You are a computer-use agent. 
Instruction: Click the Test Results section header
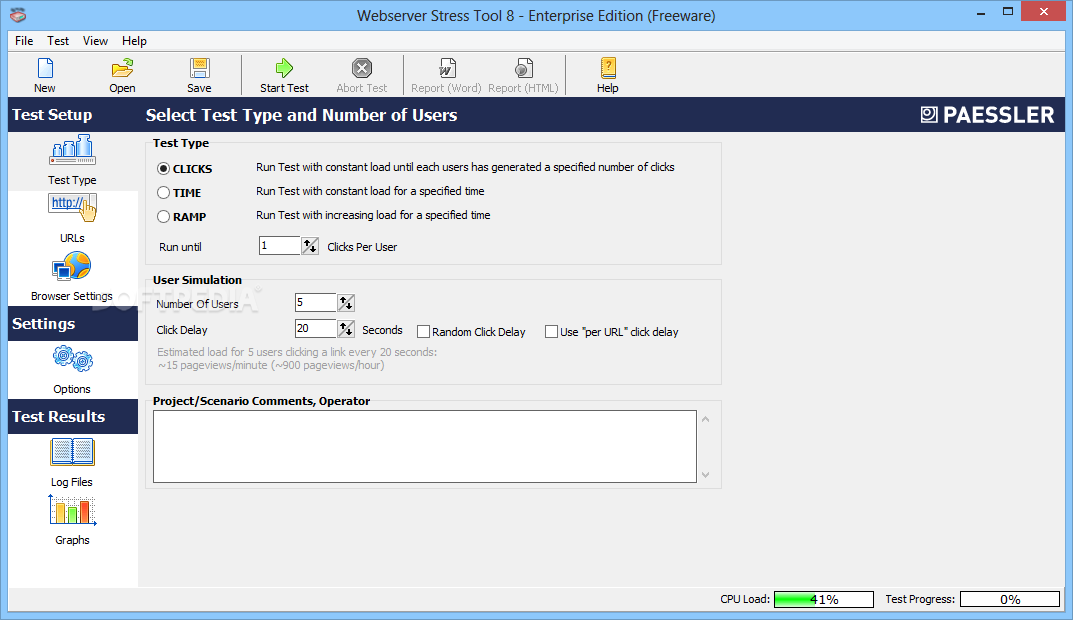coord(73,417)
